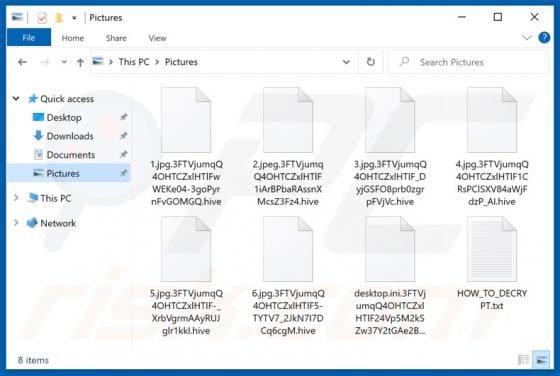Expand the ribbon with the chevron
This screenshot has height=376, width=560.
point(526,37)
